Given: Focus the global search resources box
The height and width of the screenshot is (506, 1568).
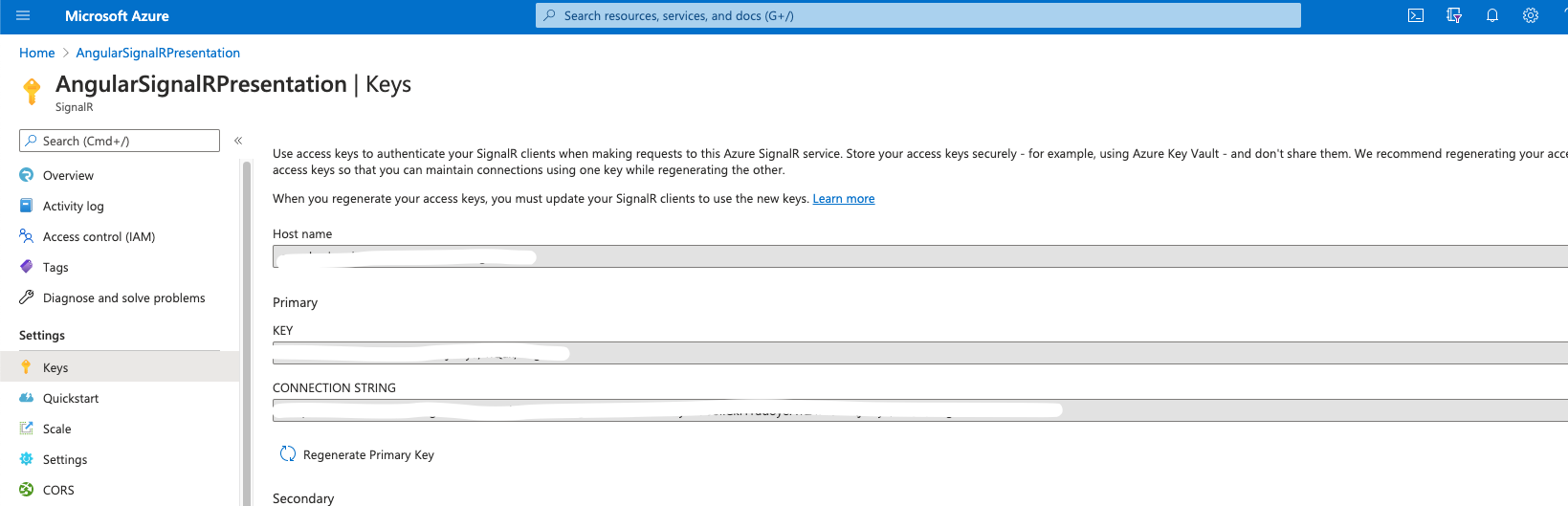Looking at the screenshot, I should click(918, 16).
